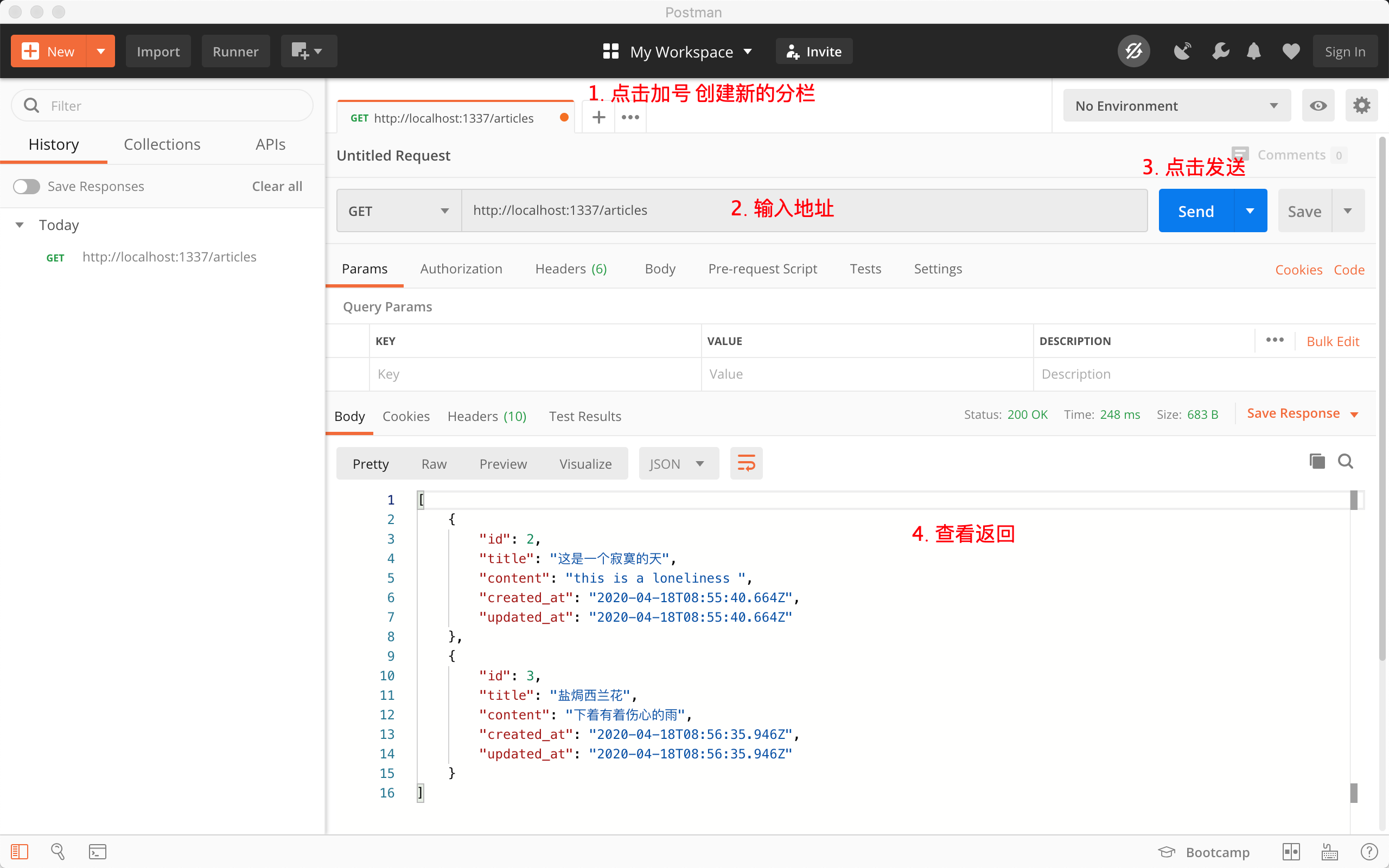Collapse the Today history group
This screenshot has height=868, width=1389.
pos(20,225)
